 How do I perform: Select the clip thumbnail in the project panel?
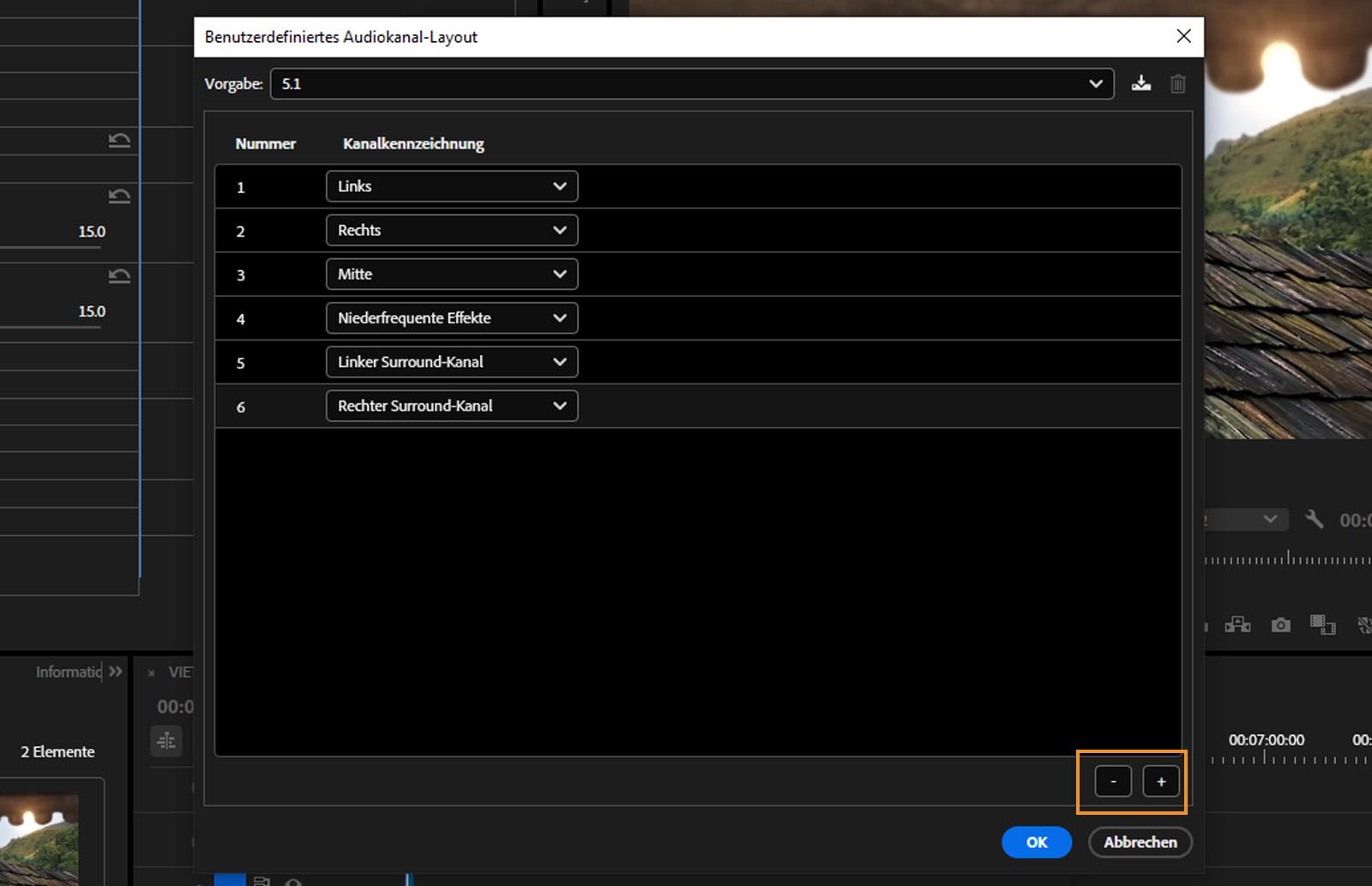coord(39,840)
